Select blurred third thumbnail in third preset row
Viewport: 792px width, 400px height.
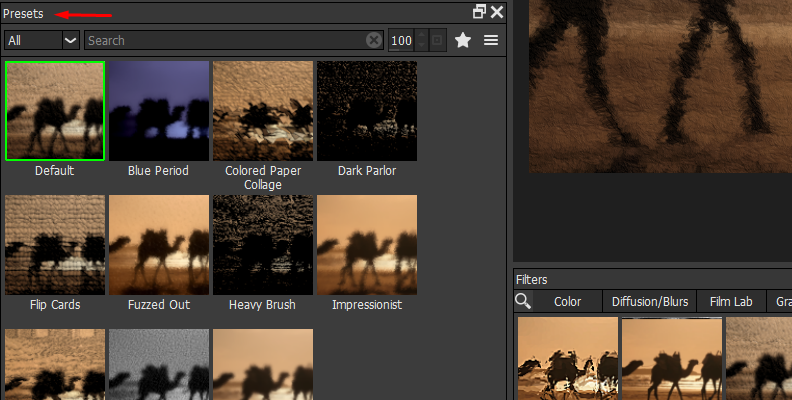tap(263, 364)
